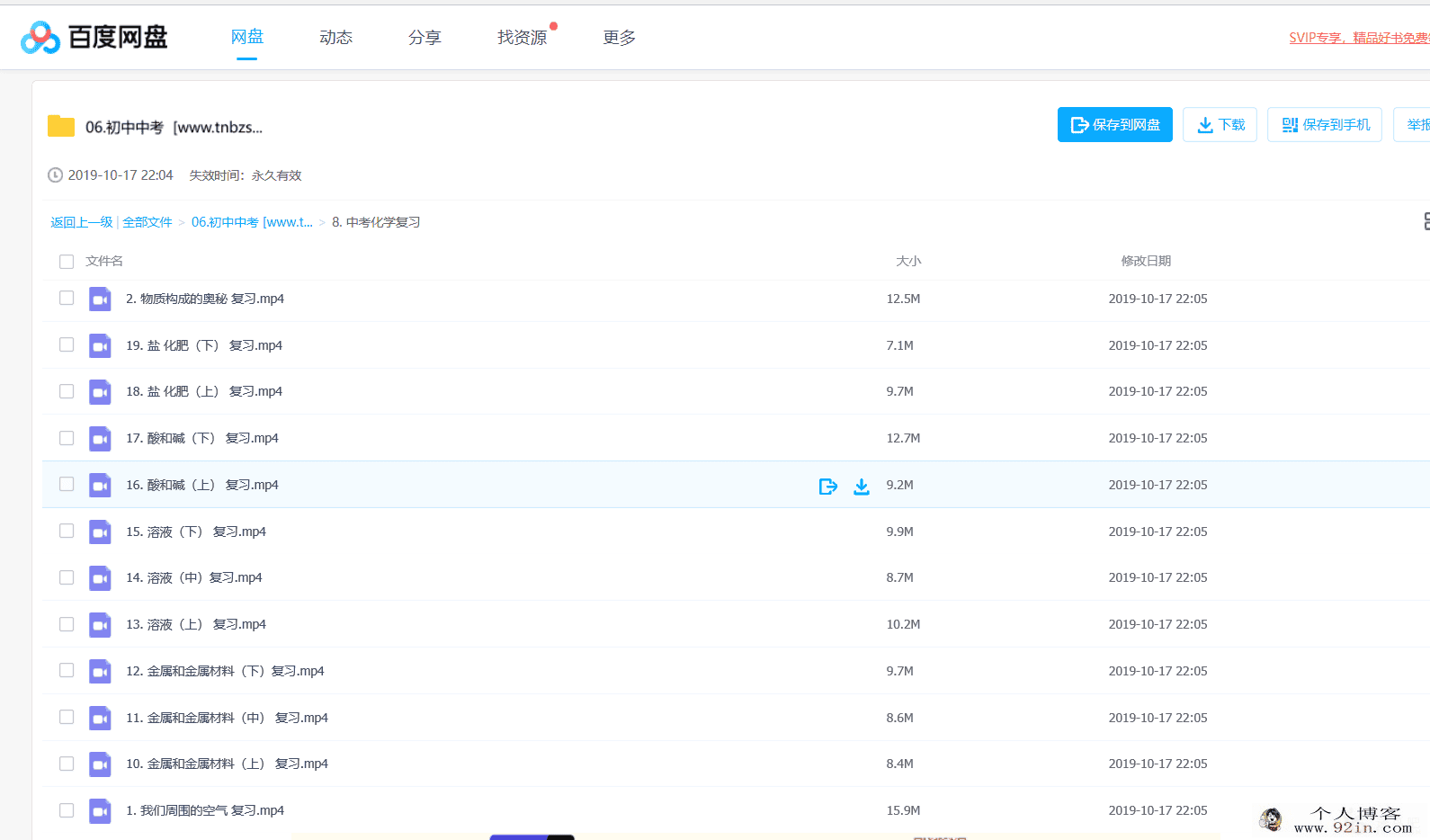Check the box for 1. 我们周围的空气
Image resolution: width=1430 pixels, height=840 pixels.
(x=67, y=810)
